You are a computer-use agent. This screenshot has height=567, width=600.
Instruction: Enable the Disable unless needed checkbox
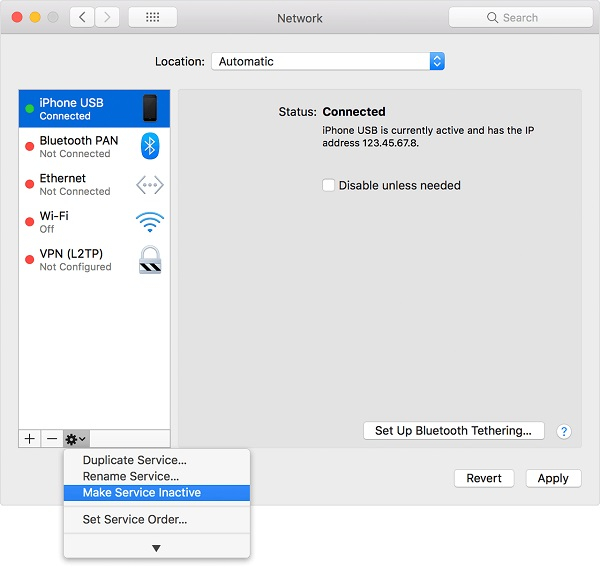click(328, 185)
